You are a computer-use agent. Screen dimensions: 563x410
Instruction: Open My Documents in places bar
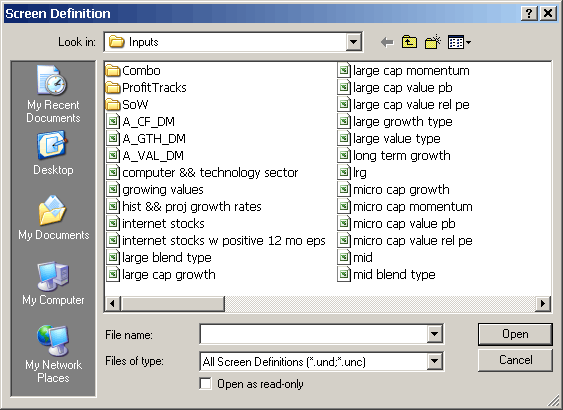click(53, 218)
